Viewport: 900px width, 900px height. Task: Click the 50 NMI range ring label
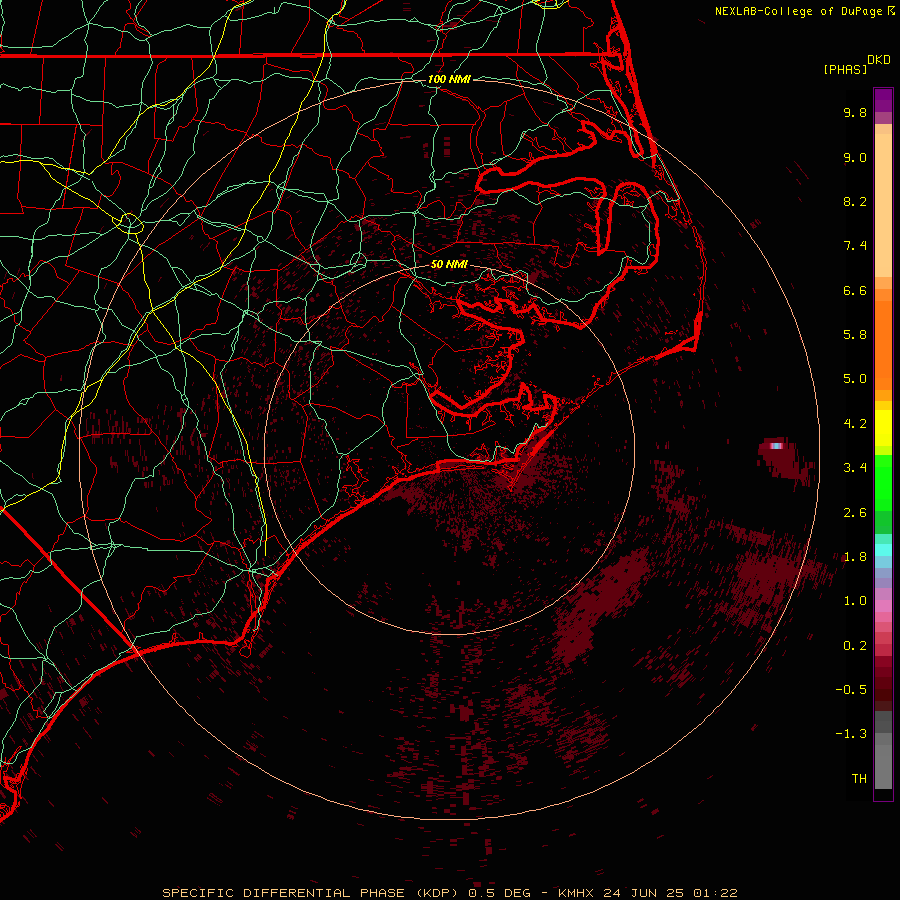(449, 265)
